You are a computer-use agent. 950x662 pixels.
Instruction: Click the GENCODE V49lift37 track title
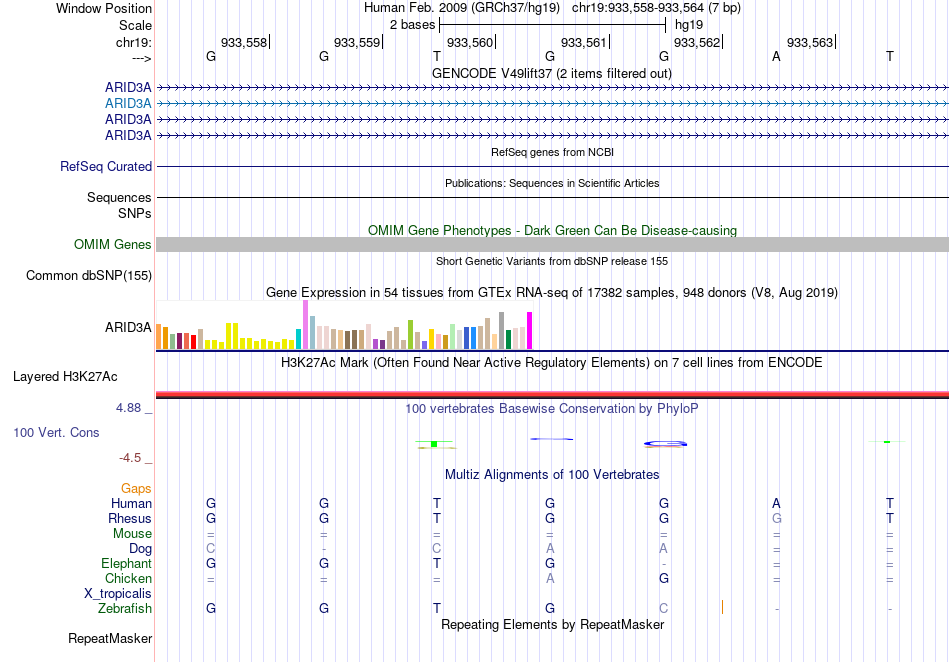point(552,74)
